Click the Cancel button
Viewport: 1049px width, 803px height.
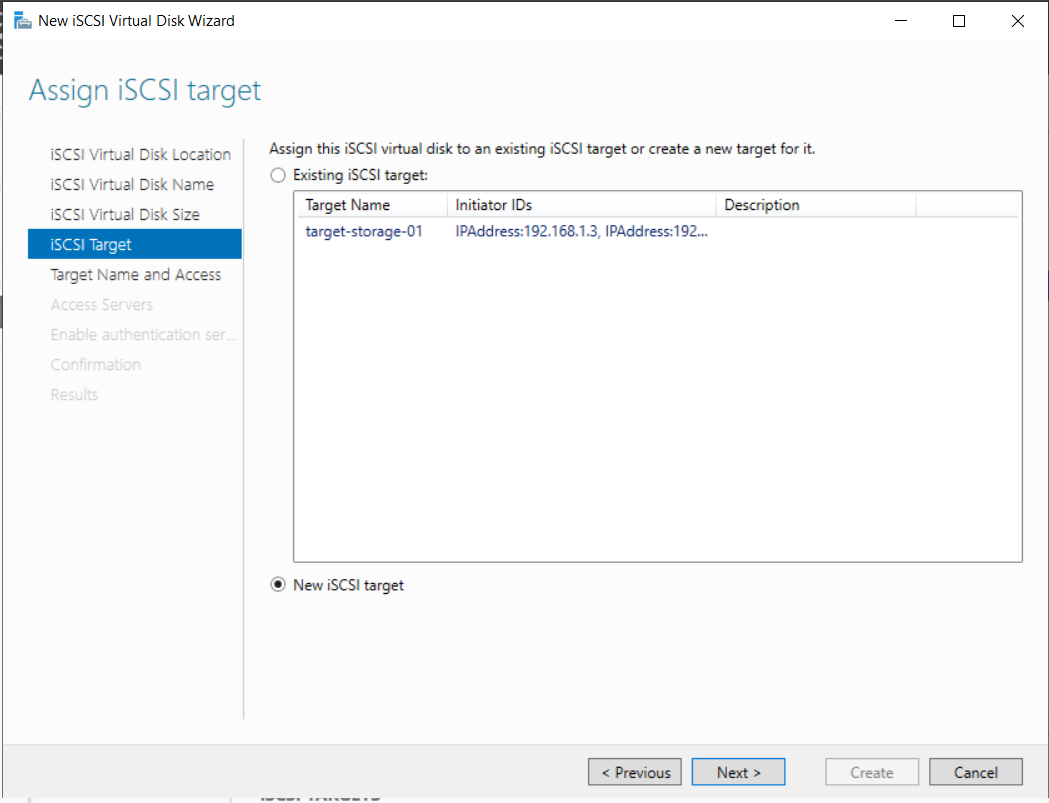[975, 771]
